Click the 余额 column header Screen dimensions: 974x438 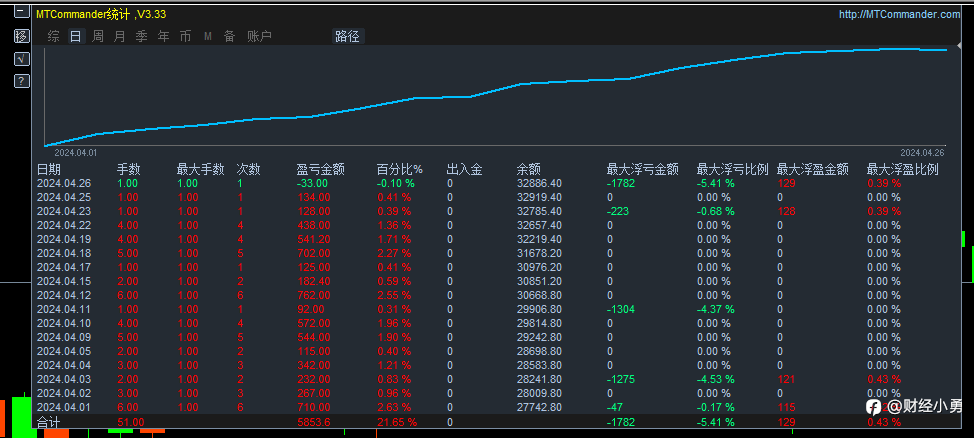(528, 169)
